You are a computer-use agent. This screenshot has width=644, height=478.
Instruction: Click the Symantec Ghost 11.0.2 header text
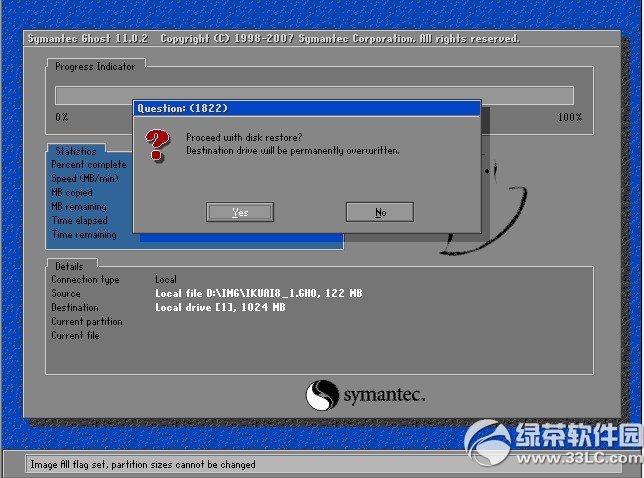tap(89, 39)
